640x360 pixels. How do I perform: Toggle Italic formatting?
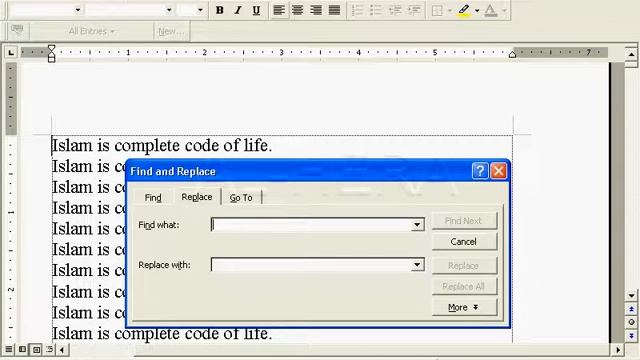[238, 10]
